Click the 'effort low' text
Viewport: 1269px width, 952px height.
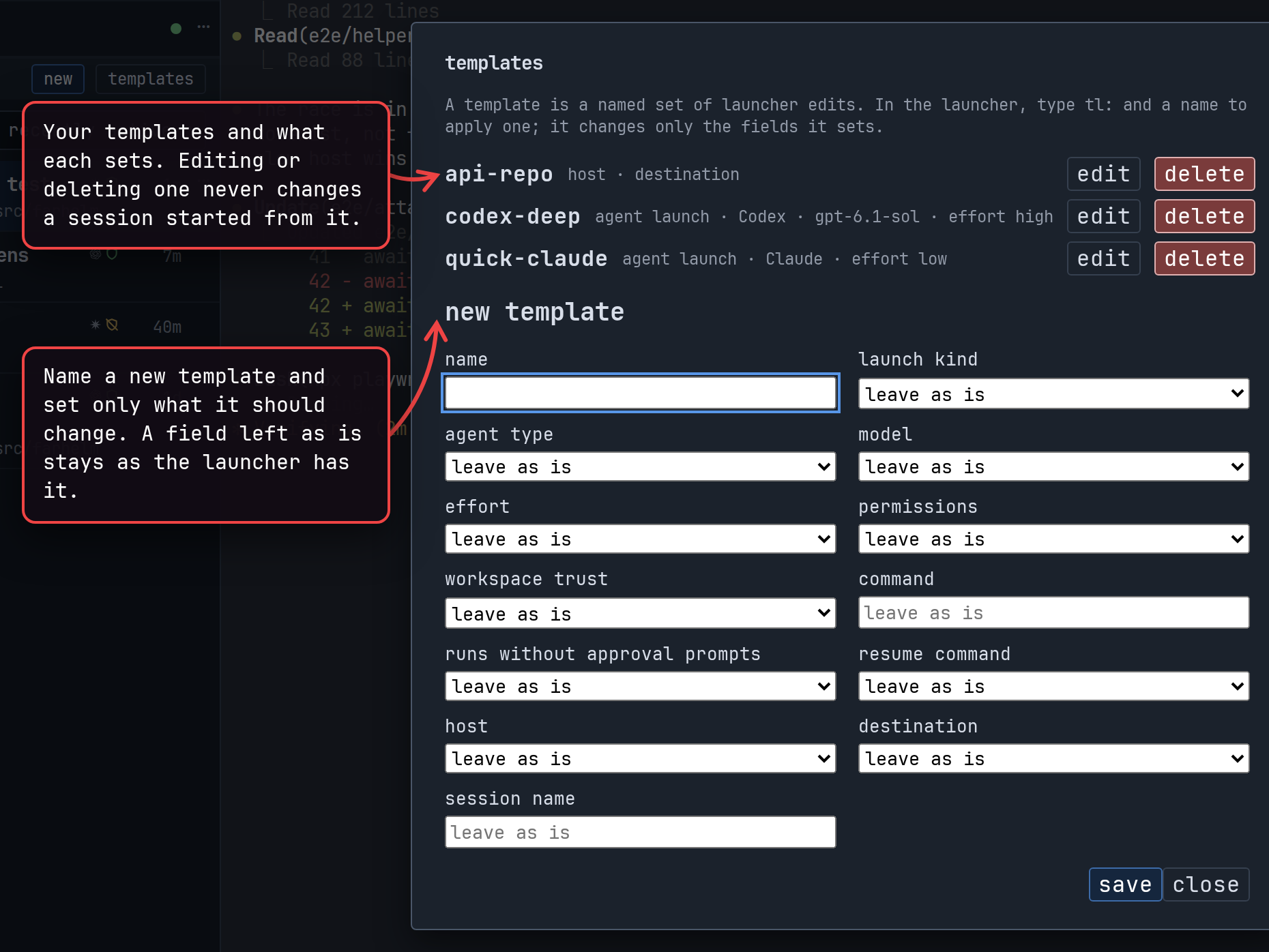click(899, 259)
